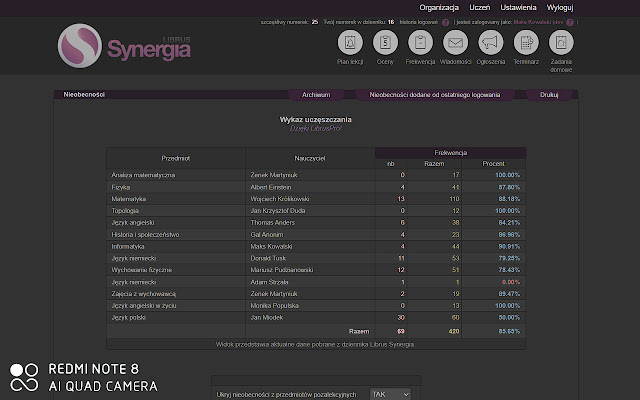This screenshot has width=640, height=400.
Task: Click the 85.65% total percentage
Action: tap(509, 331)
